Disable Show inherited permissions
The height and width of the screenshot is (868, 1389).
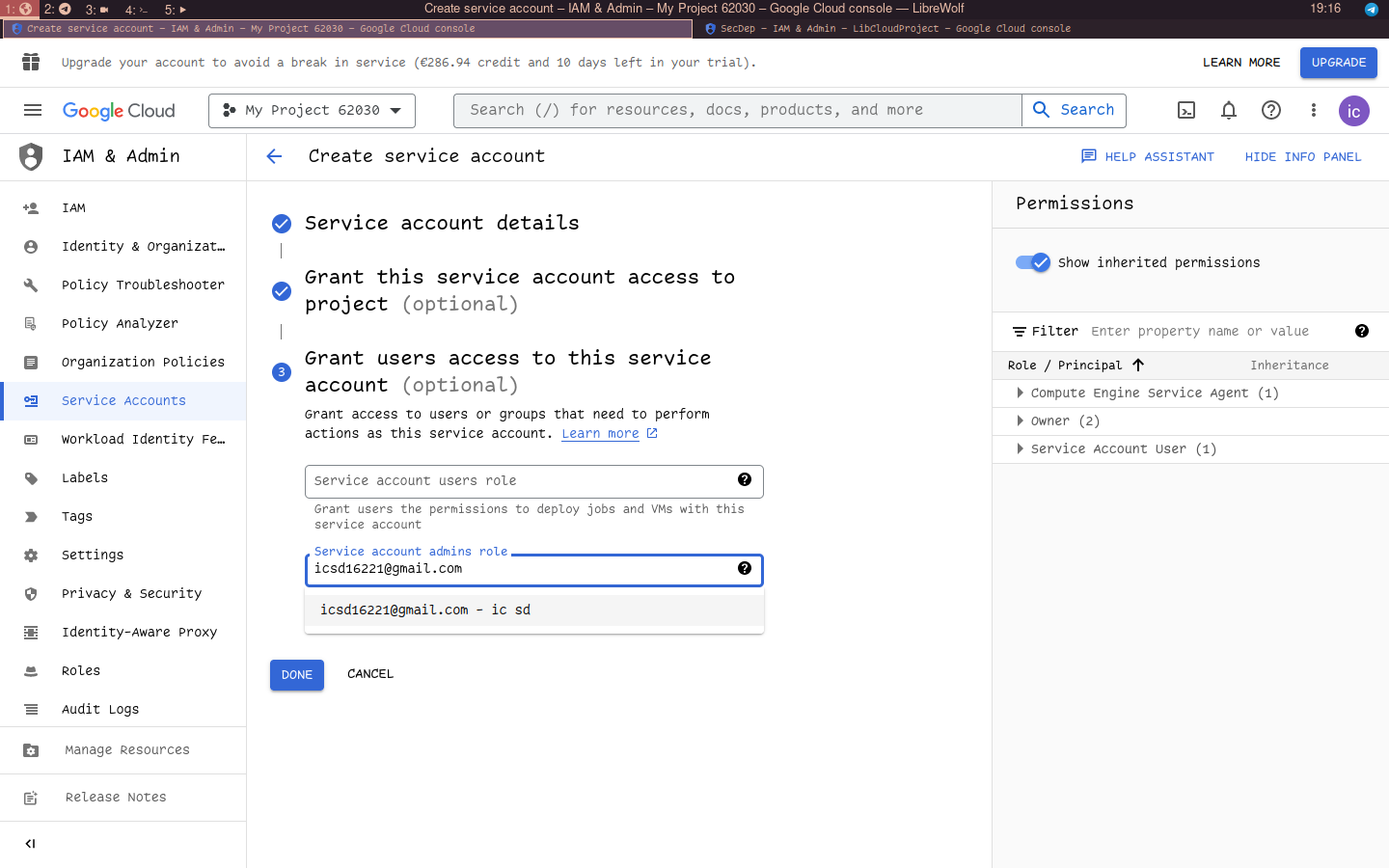1032,261
